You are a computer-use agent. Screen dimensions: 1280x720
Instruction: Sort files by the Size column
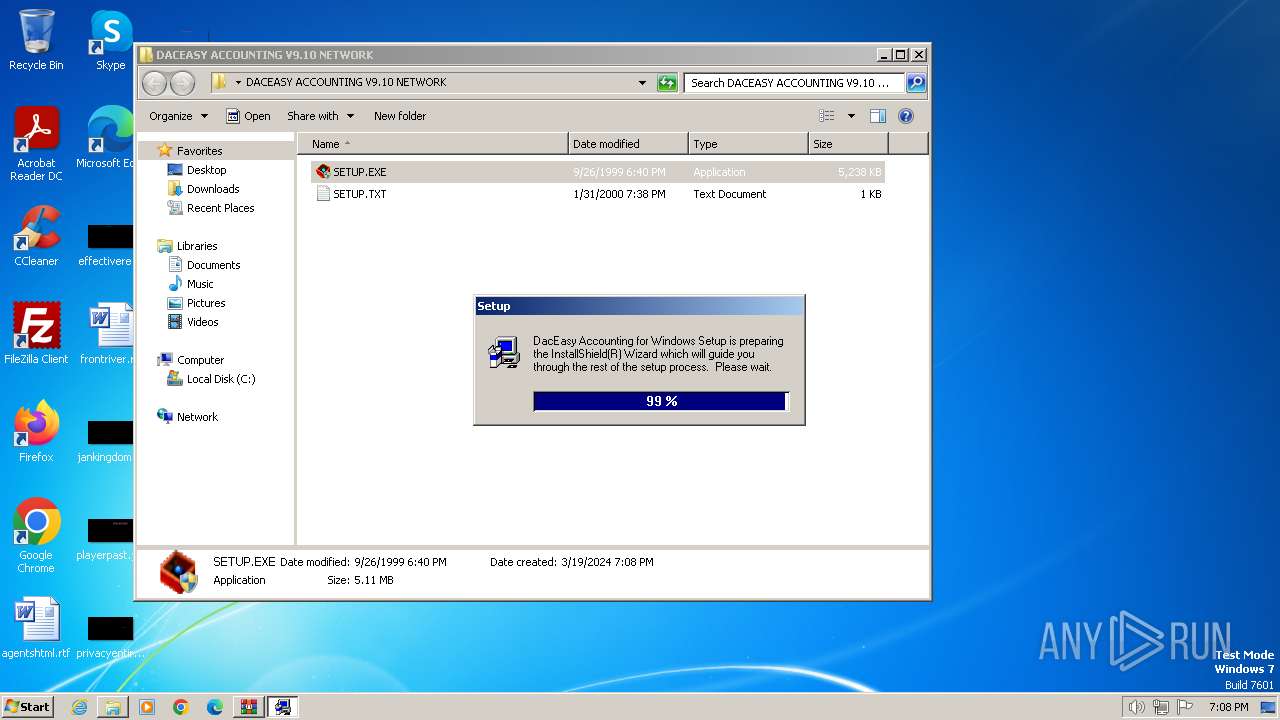point(848,144)
